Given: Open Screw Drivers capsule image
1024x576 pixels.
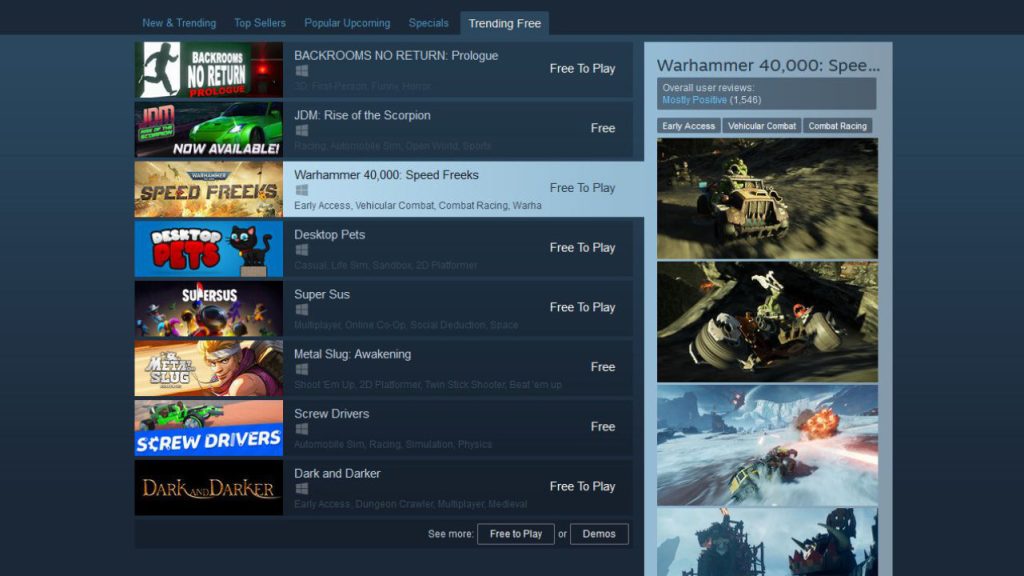Looking at the screenshot, I should coord(209,428).
